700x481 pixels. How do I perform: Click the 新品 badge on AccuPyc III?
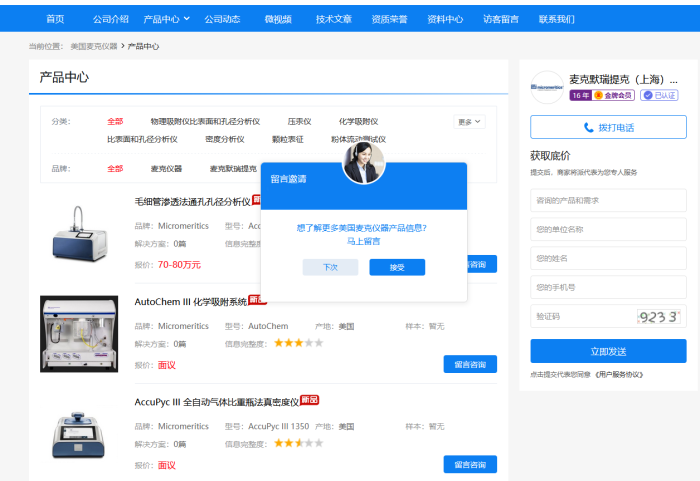[x=309, y=400]
